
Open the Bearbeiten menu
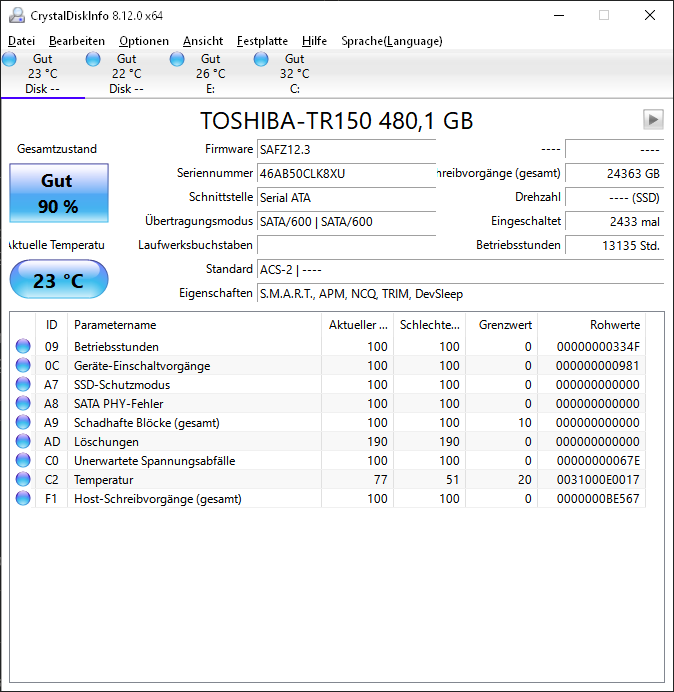[x=77, y=41]
